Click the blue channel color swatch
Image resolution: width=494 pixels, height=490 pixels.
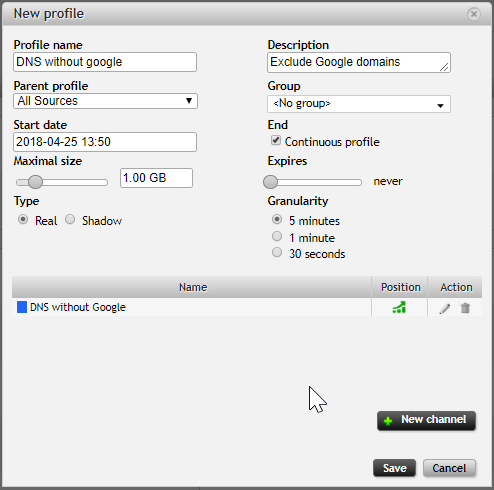pos(22,307)
